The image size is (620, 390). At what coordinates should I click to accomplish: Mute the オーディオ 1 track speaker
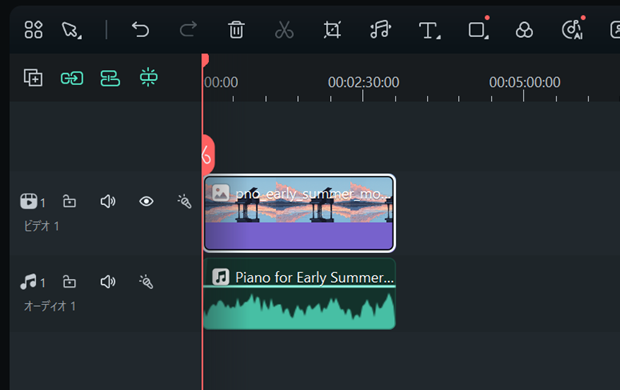[x=108, y=282]
